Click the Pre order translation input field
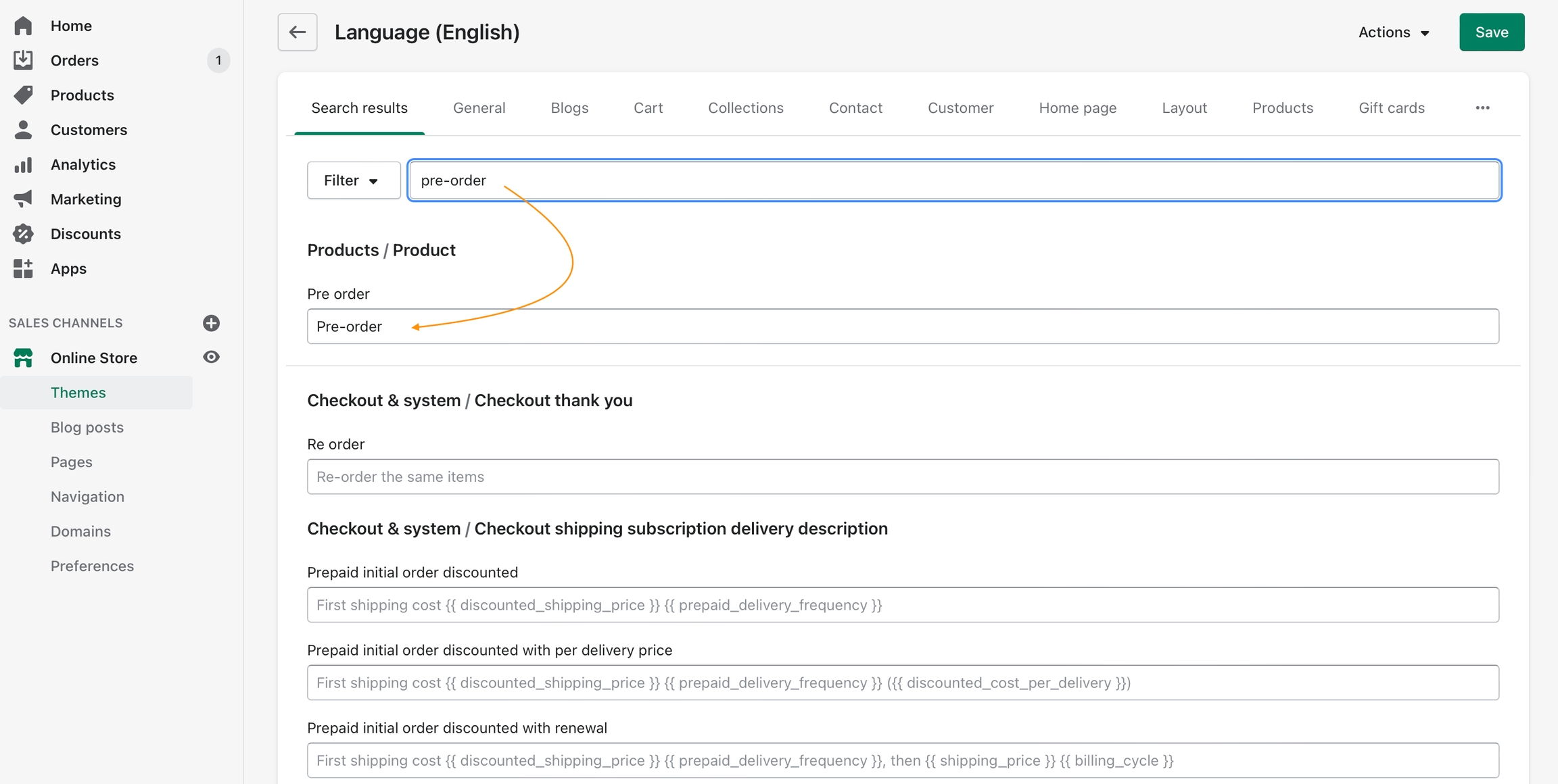Image resolution: width=1558 pixels, height=784 pixels. coord(902,326)
